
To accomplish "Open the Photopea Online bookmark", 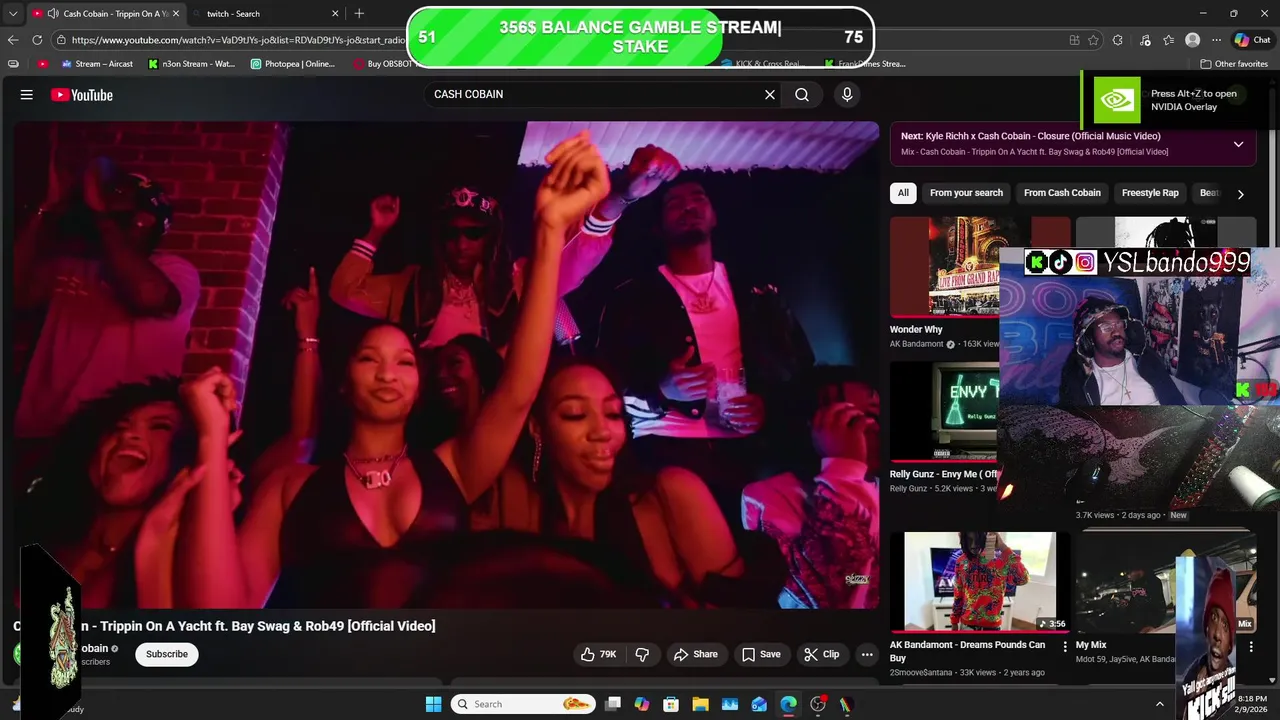I will point(293,64).
